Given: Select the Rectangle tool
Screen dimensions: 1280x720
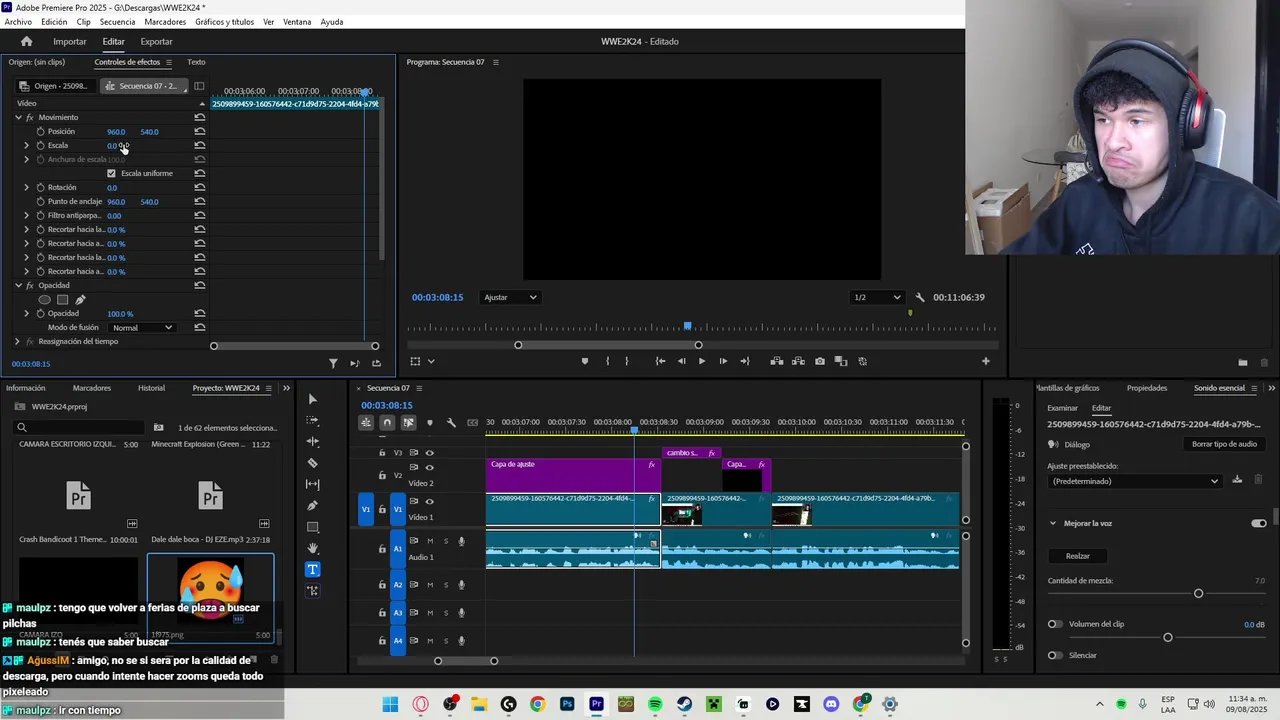Looking at the screenshot, I should (312, 527).
